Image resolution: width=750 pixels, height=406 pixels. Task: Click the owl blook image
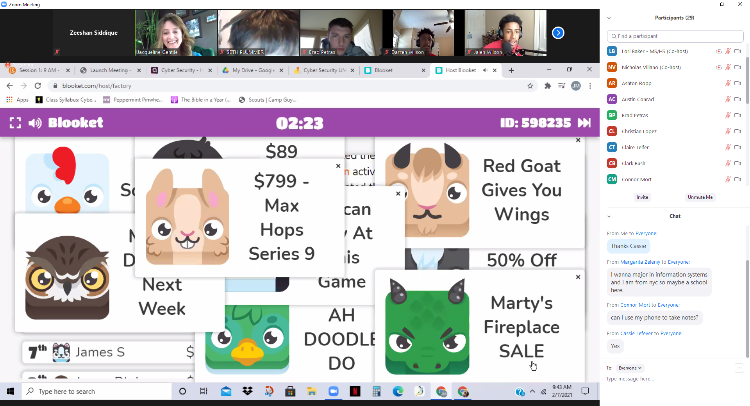(x=67, y=277)
